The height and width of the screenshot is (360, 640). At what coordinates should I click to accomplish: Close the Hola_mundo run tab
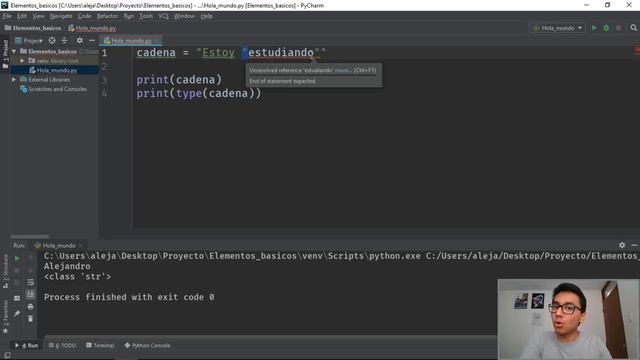pos(80,245)
